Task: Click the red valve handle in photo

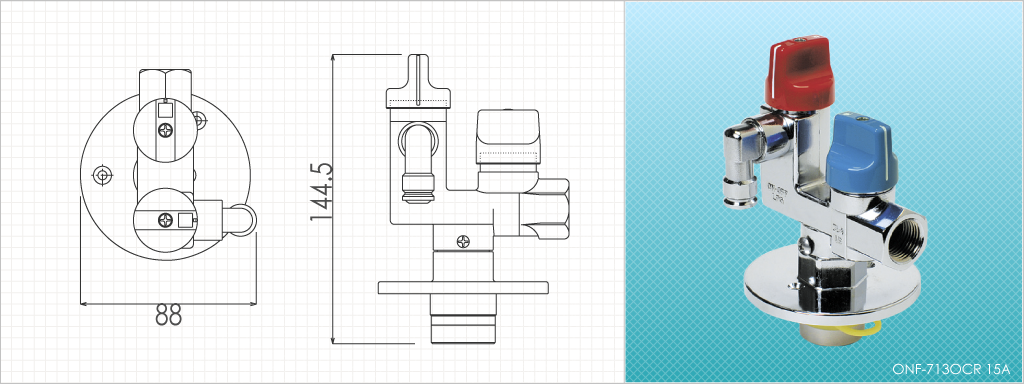Action: (800, 71)
